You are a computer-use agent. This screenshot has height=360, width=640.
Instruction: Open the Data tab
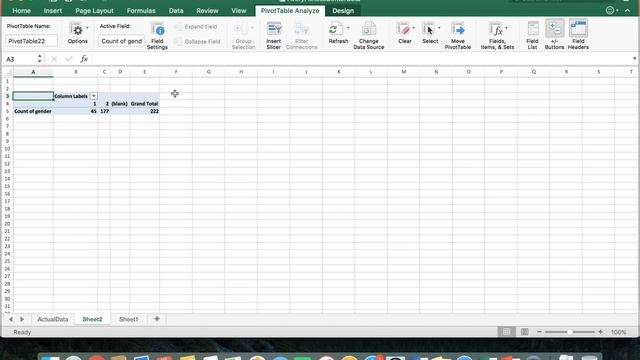(176, 11)
